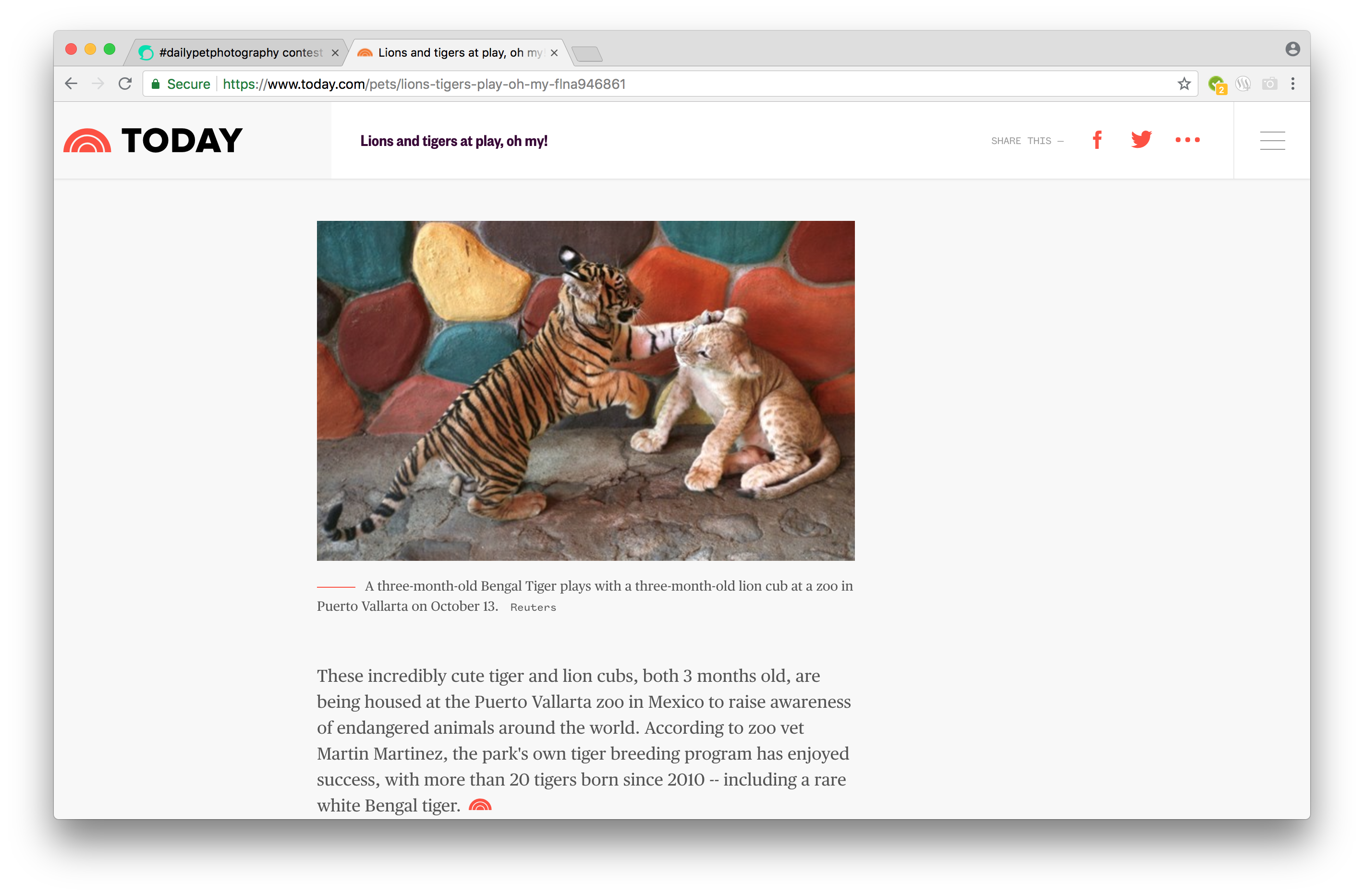Image resolution: width=1364 pixels, height=896 pixels.
Task: Click the Twitter share icon
Action: click(x=1141, y=140)
